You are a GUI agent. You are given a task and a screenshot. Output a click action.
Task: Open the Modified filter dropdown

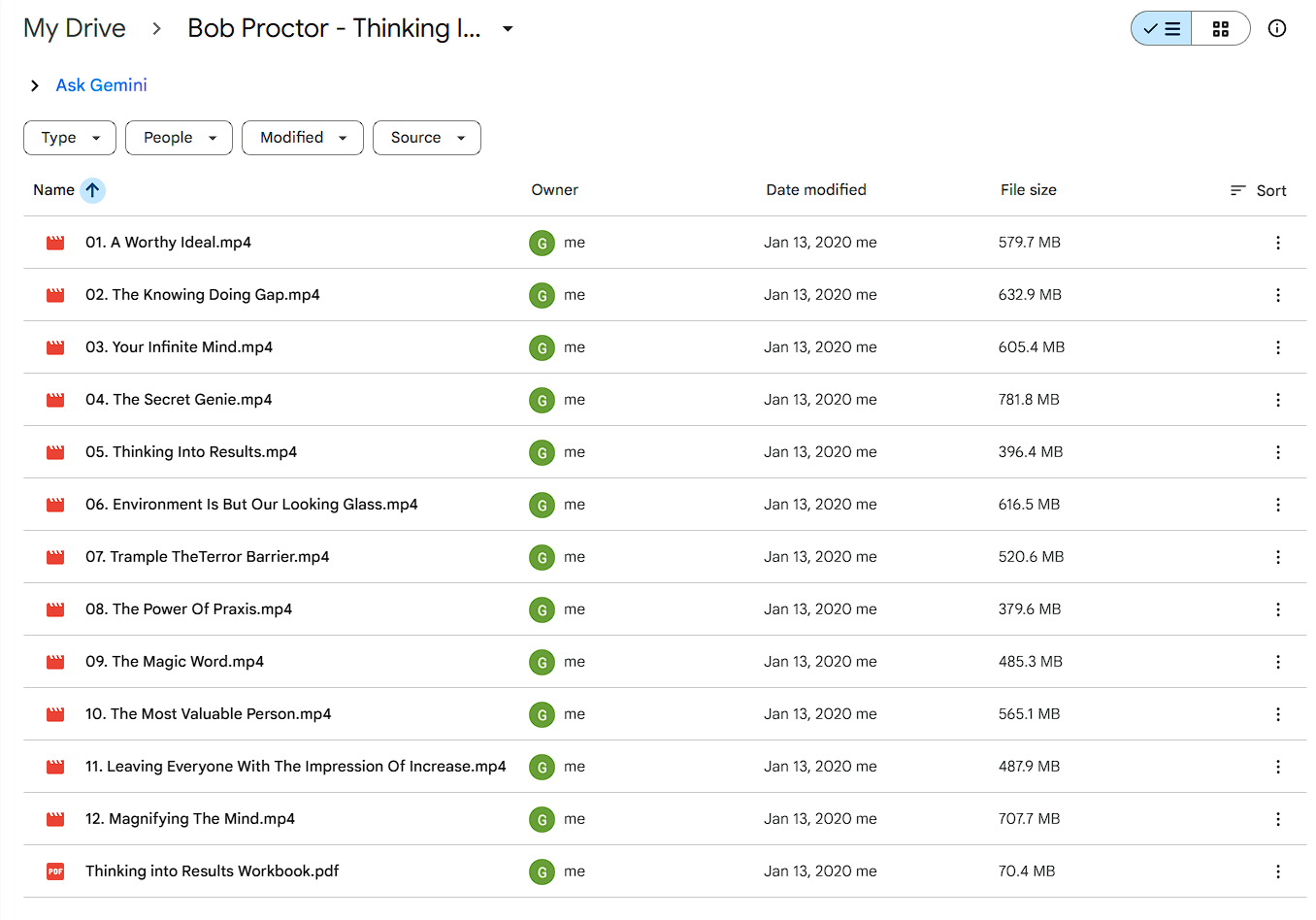click(303, 138)
